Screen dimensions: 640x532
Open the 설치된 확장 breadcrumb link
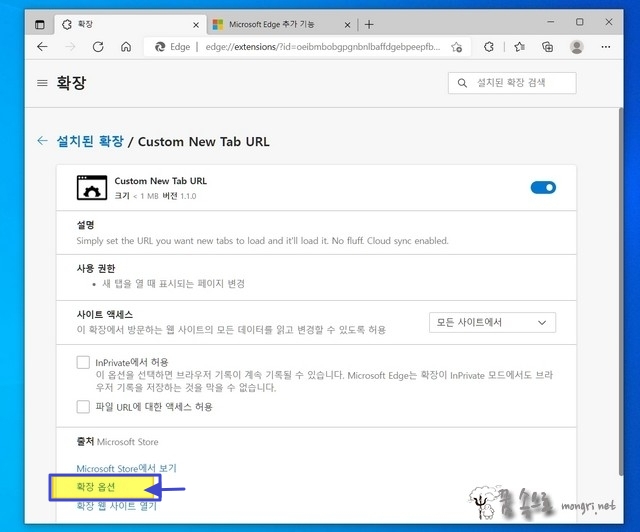[90, 141]
